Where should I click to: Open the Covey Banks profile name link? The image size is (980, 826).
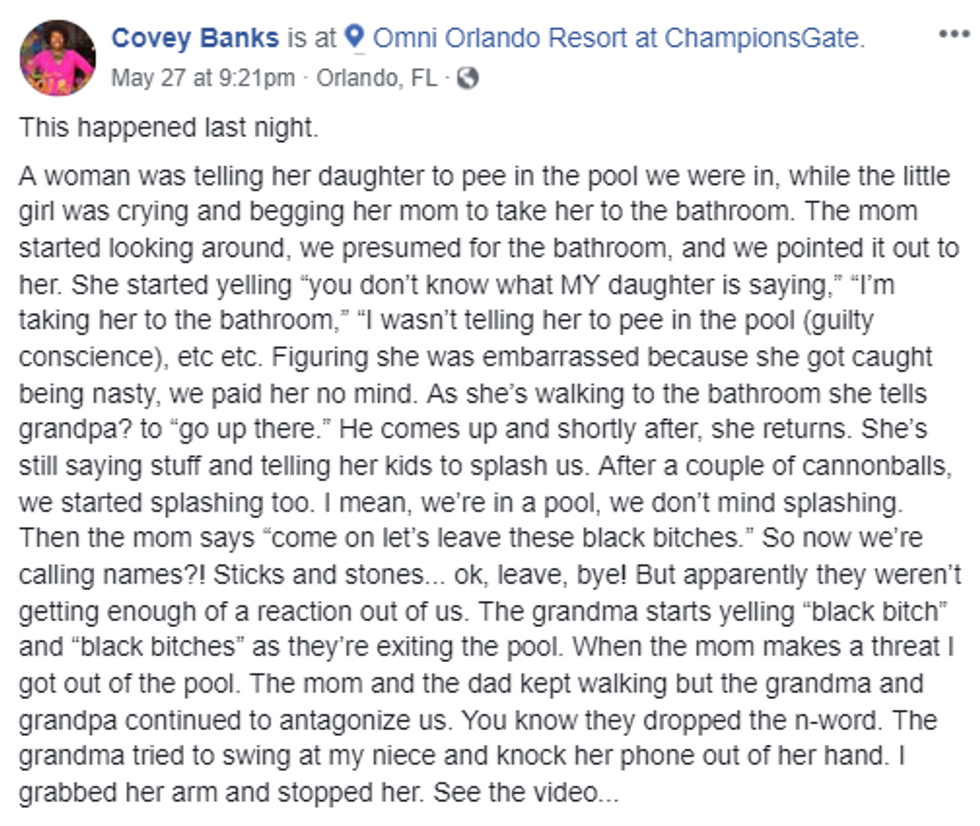click(x=195, y=38)
